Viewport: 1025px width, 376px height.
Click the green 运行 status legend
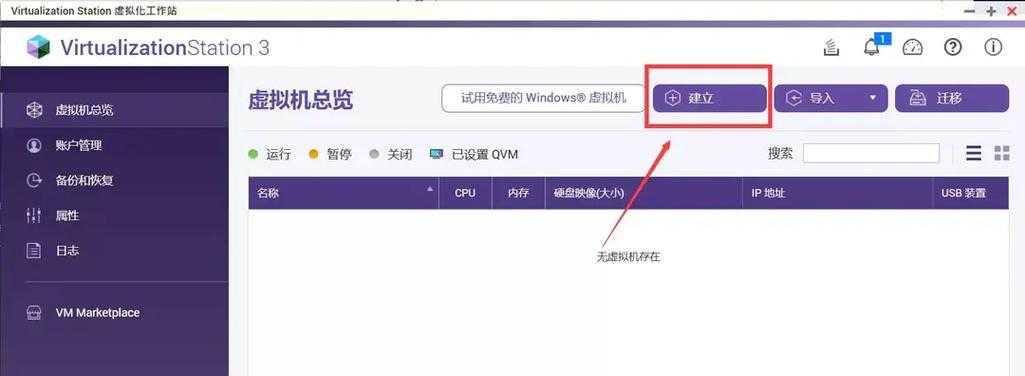coord(269,154)
